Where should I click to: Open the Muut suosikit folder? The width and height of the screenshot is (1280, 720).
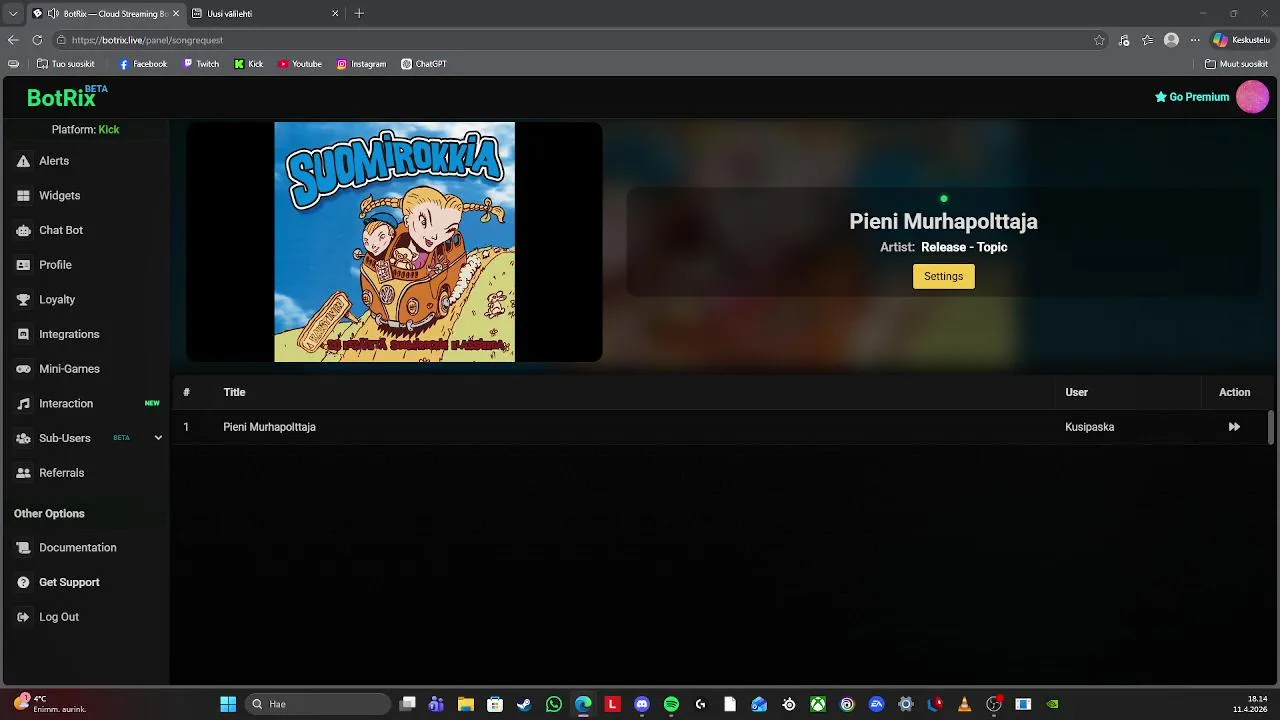[x=1237, y=64]
